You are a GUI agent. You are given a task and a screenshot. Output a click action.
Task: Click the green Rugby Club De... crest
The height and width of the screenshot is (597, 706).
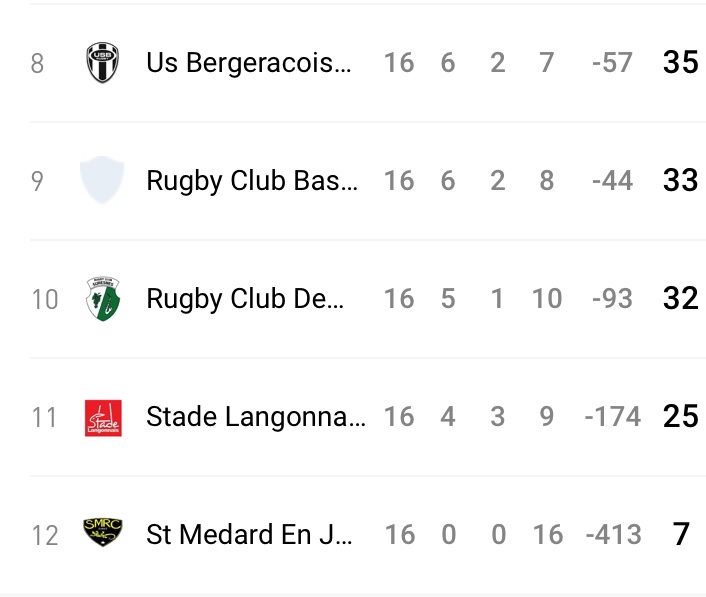[102, 299]
